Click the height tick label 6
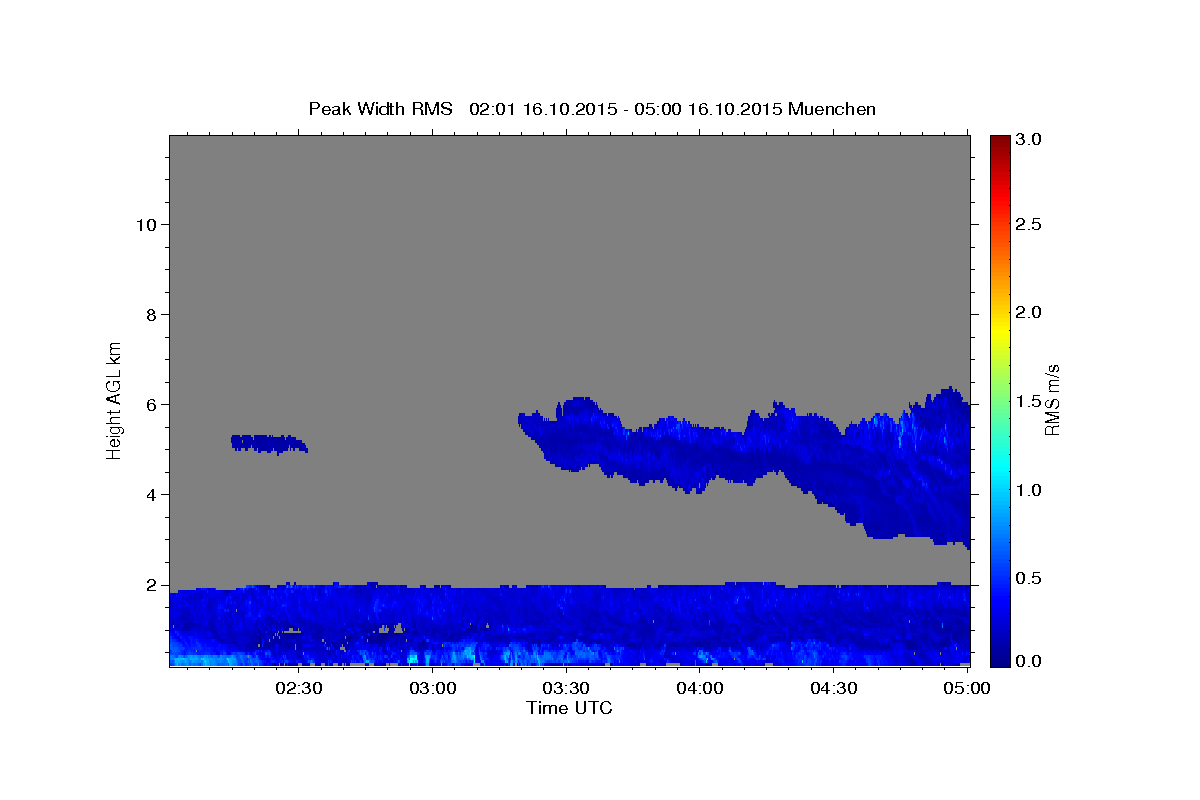Viewport: 1200px width, 800px height. [x=150, y=404]
